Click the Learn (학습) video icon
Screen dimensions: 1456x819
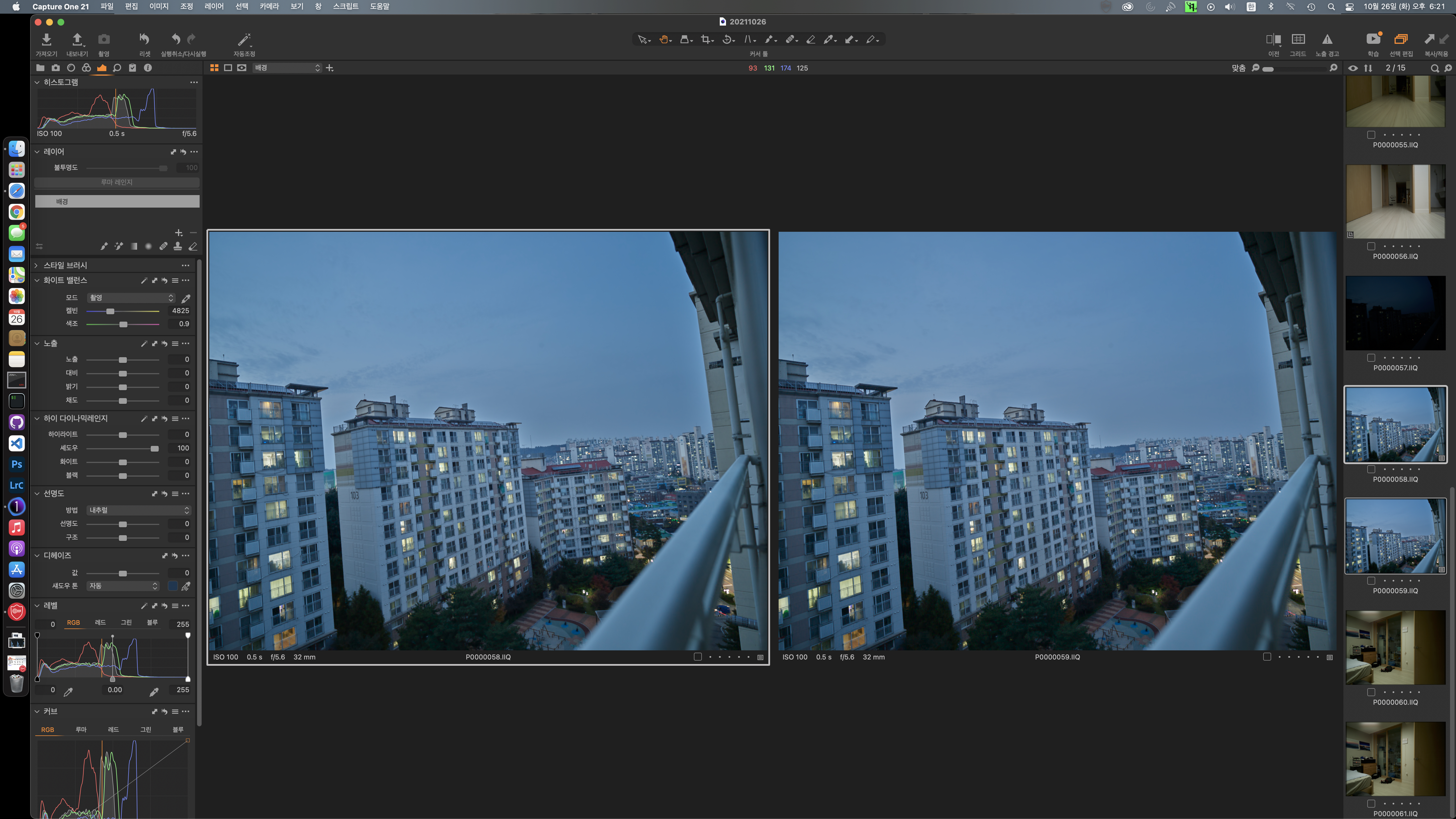[1373, 39]
